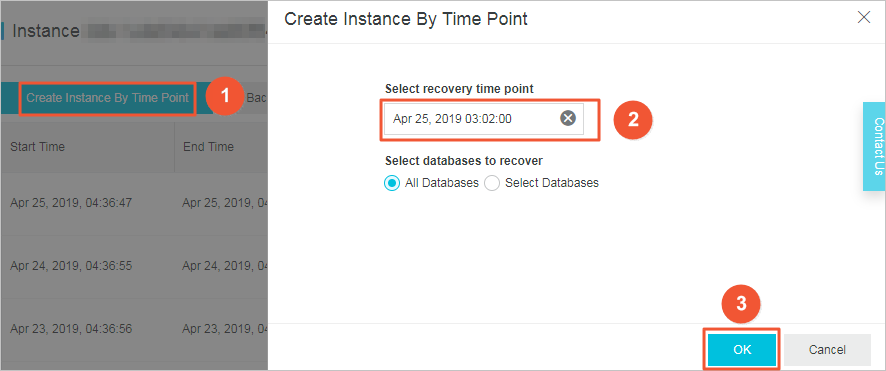Close the Create Instance dialog with X
The width and height of the screenshot is (886, 371).
[863, 18]
